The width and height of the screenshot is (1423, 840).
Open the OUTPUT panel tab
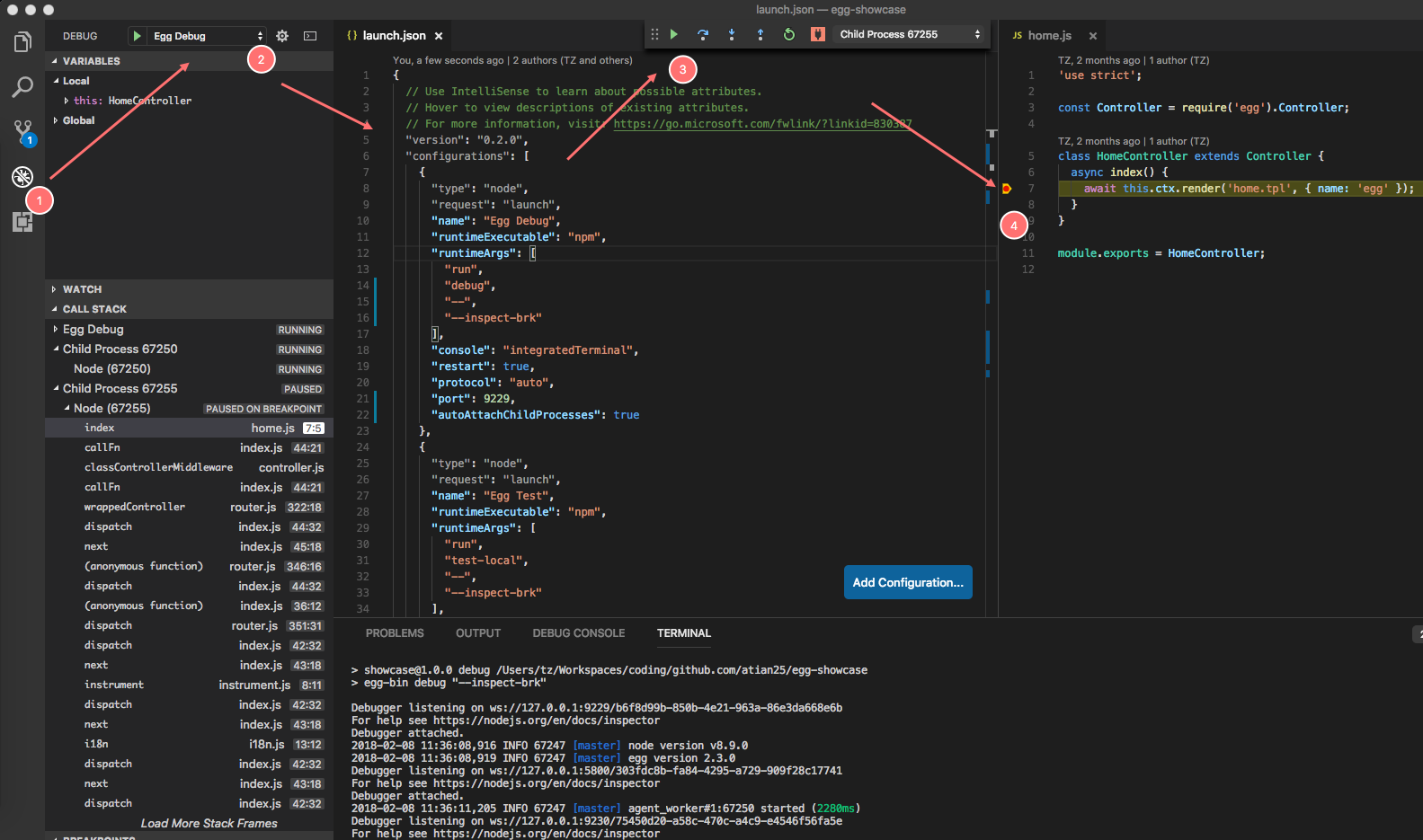[x=478, y=633]
